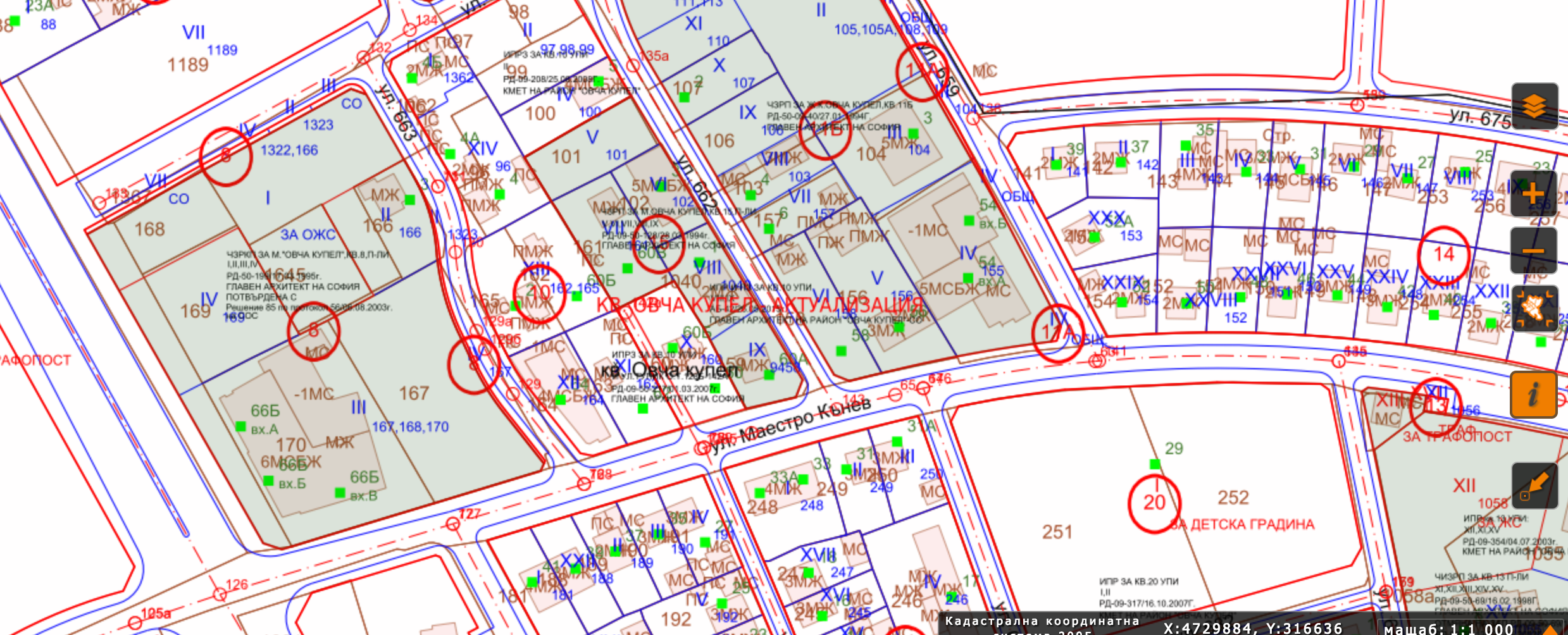Select parcel 251 on the map
The width and height of the screenshot is (1568, 635).
[x=1057, y=533]
